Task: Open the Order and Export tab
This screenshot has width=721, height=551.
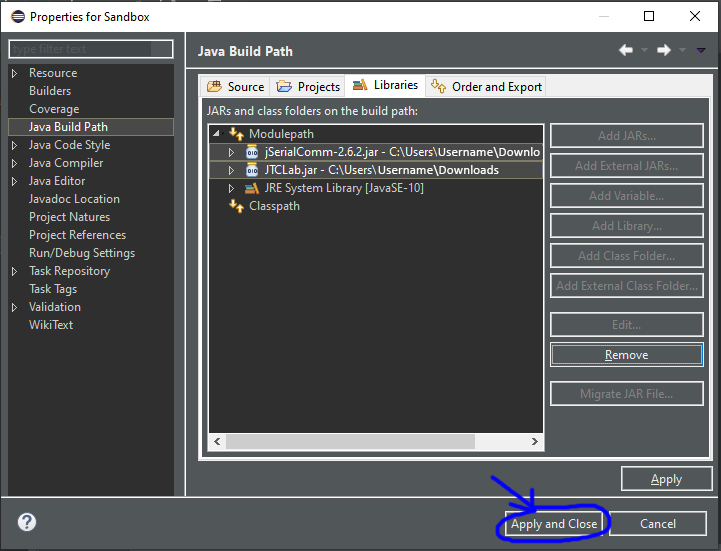Action: 486,86
